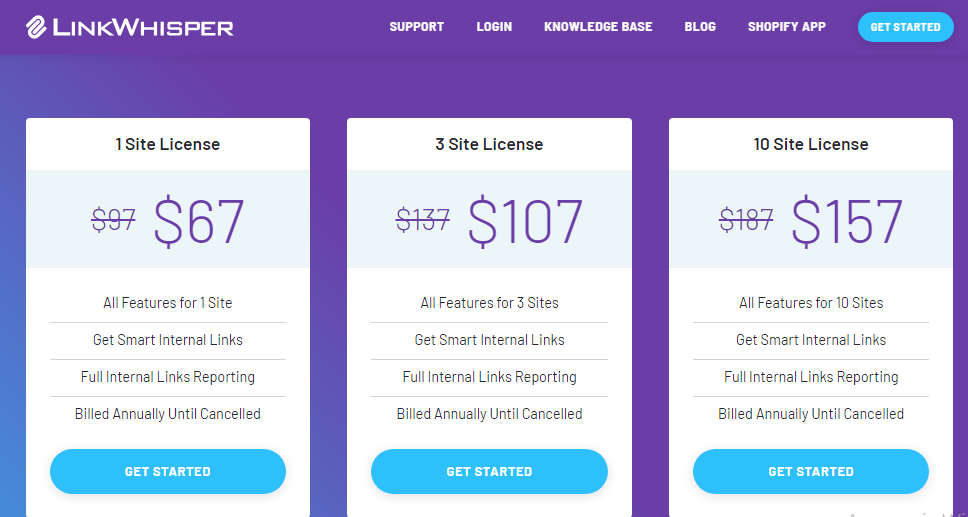Open the Knowledge Base menu item
The width and height of the screenshot is (968, 517).
(598, 27)
